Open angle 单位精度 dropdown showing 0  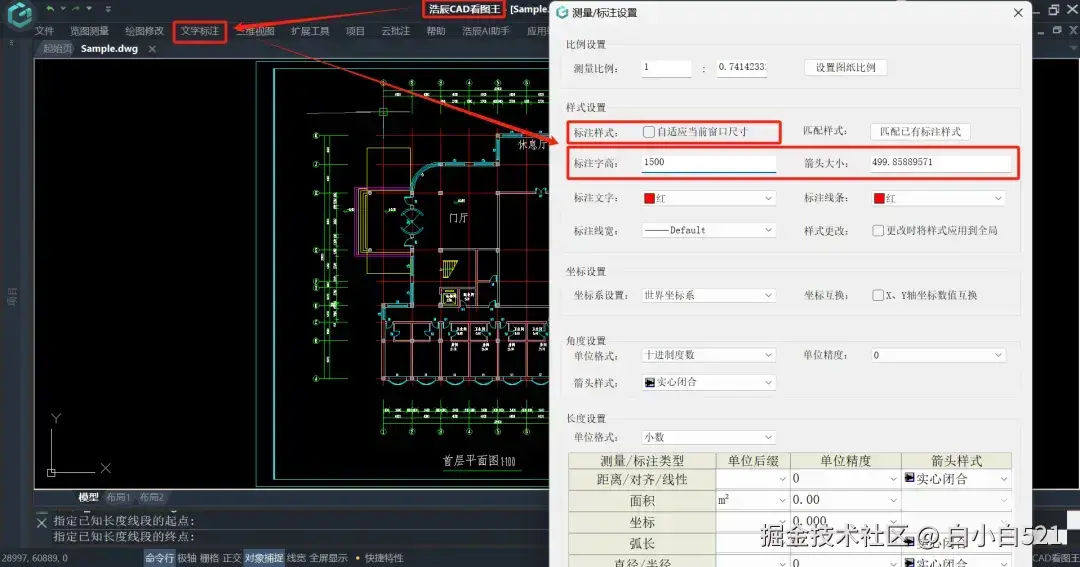[938, 355]
